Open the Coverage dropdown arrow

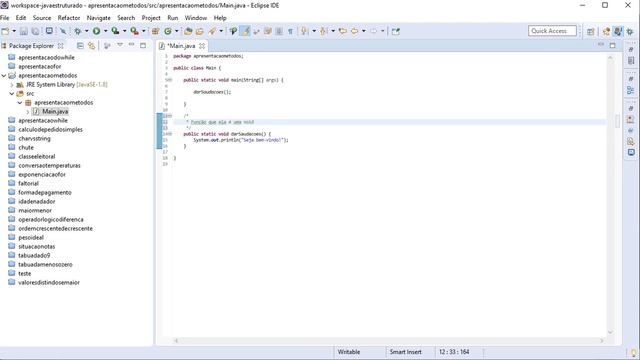pyautogui.click(x=124, y=31)
